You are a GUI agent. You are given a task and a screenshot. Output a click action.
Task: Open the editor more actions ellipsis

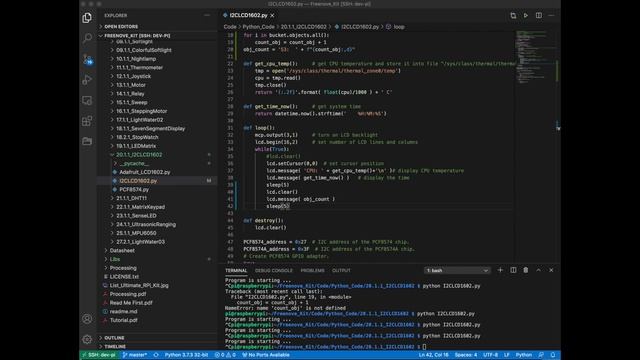(x=551, y=16)
